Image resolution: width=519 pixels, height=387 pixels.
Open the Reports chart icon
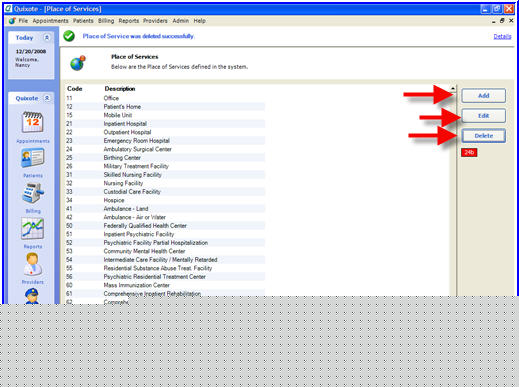(32, 228)
